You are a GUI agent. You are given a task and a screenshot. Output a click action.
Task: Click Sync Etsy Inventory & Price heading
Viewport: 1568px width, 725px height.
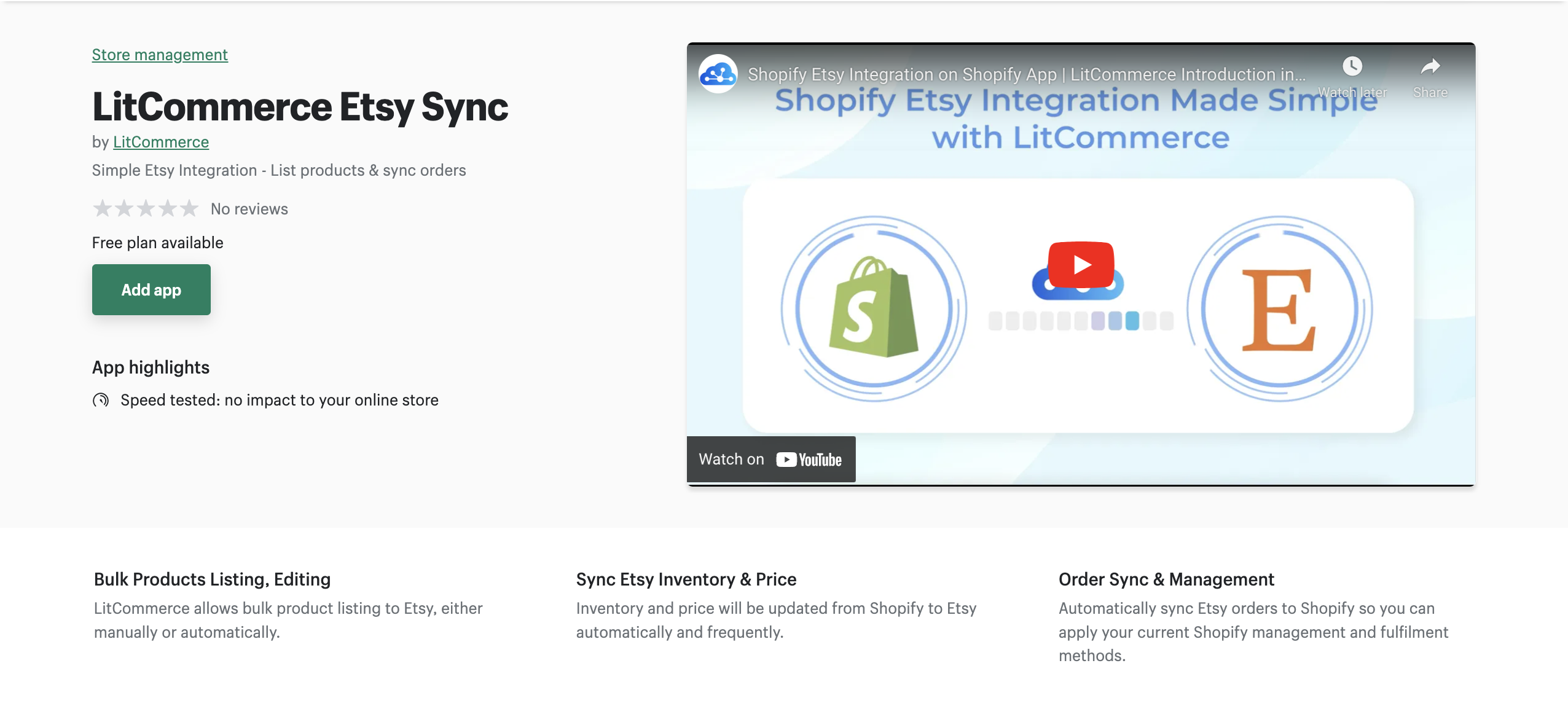coord(686,579)
